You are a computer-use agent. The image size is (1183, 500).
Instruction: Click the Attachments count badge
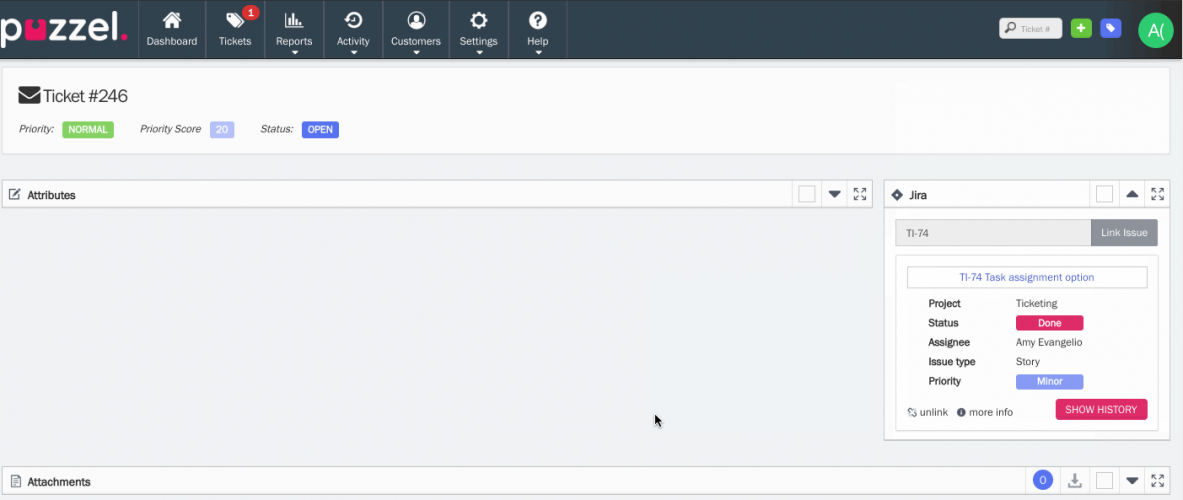click(1043, 481)
